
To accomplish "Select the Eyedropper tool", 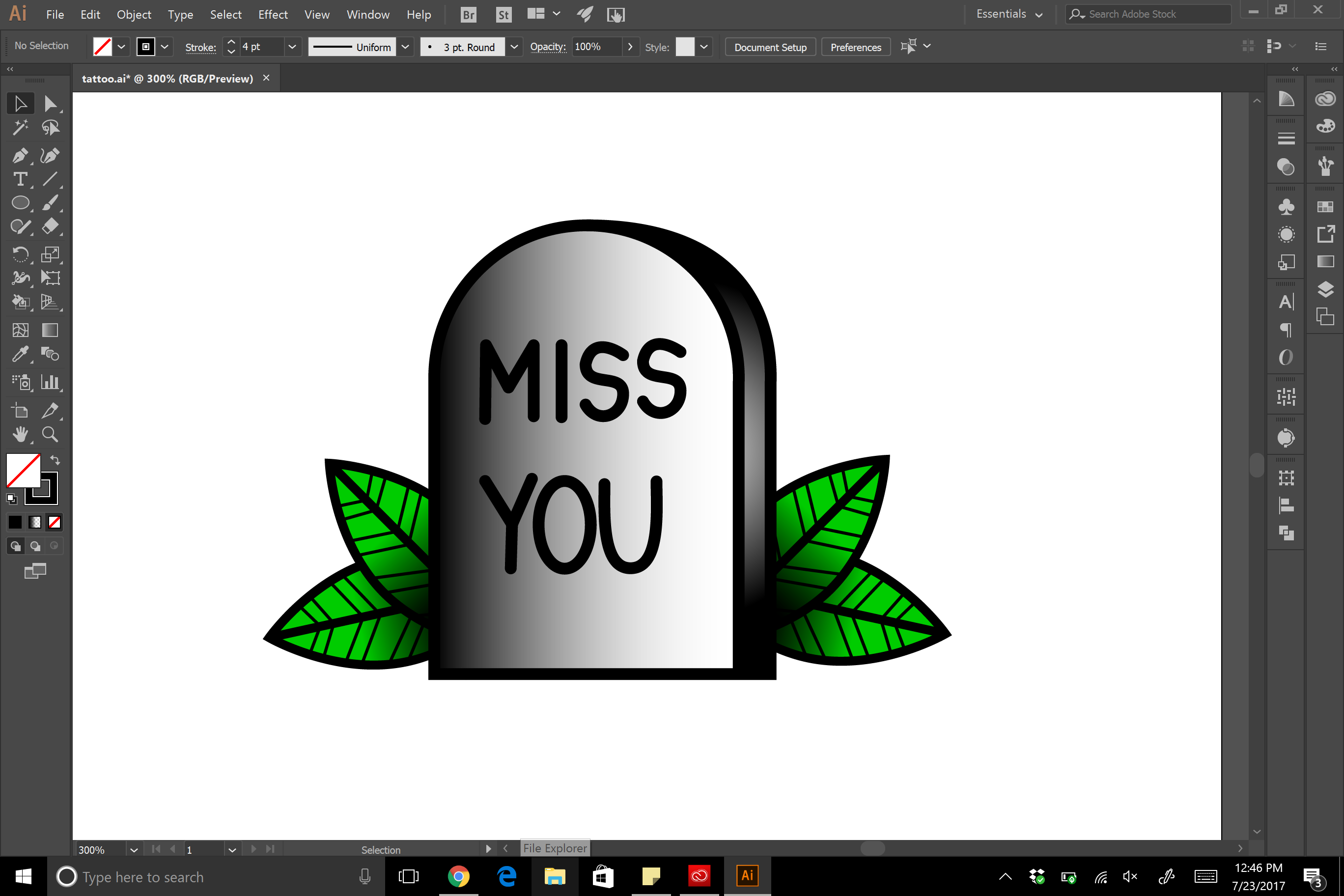I will point(21,354).
